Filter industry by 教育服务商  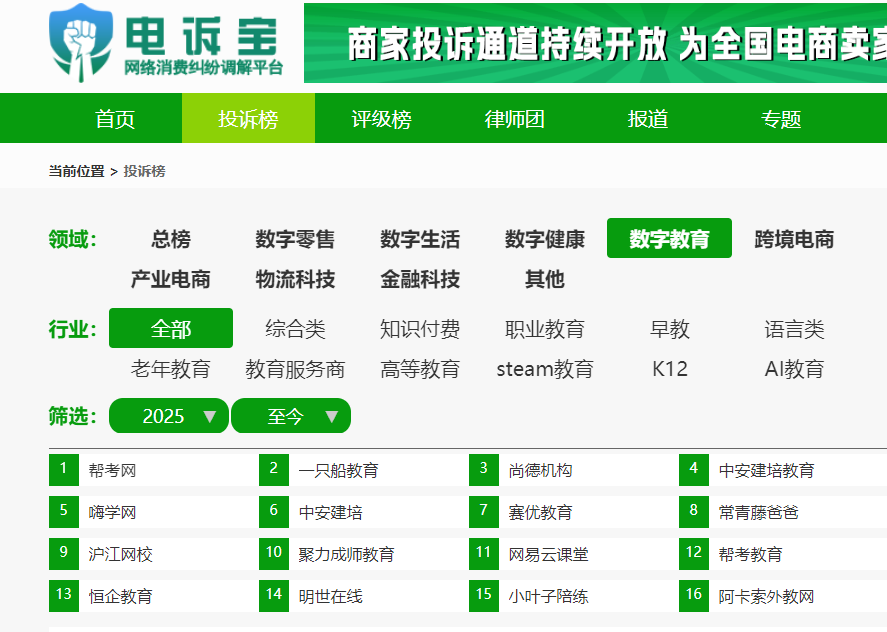click(x=295, y=369)
